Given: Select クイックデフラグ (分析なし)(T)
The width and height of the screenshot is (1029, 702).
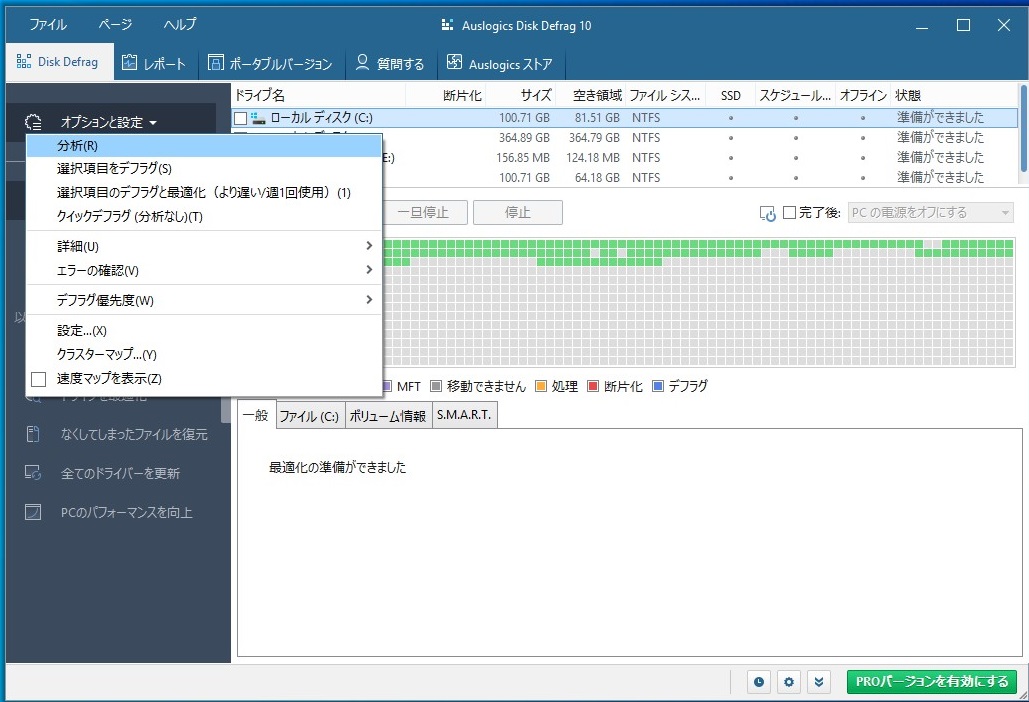Looking at the screenshot, I should pyautogui.click(x=204, y=217).
